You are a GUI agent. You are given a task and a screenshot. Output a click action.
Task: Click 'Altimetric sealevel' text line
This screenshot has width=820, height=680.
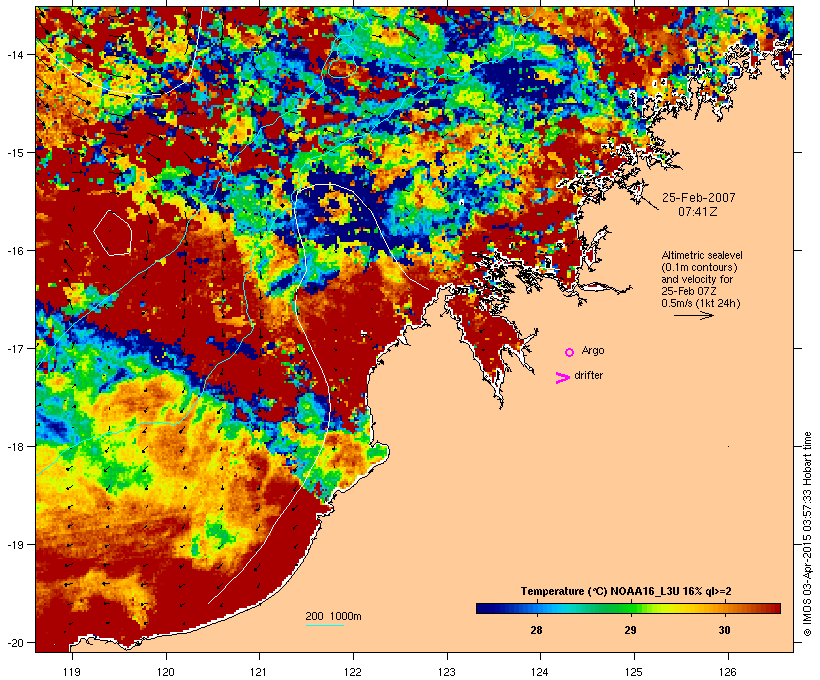click(702, 255)
